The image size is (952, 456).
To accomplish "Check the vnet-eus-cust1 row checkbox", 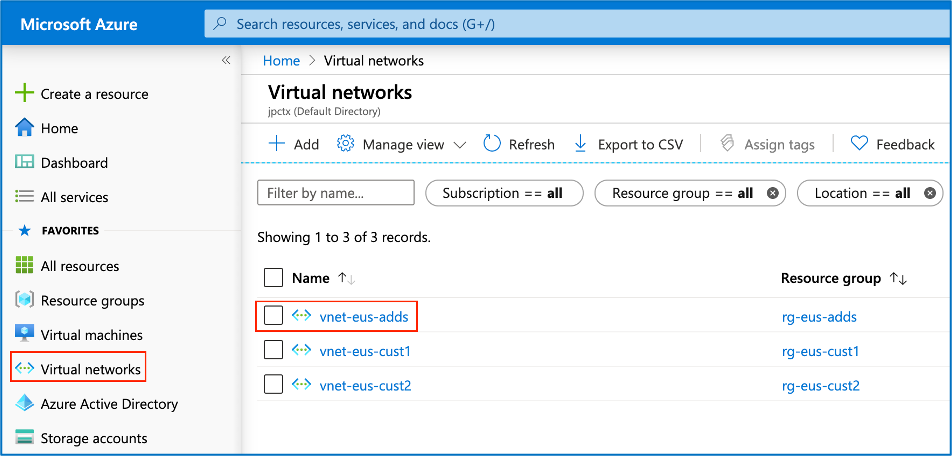I will [x=273, y=351].
